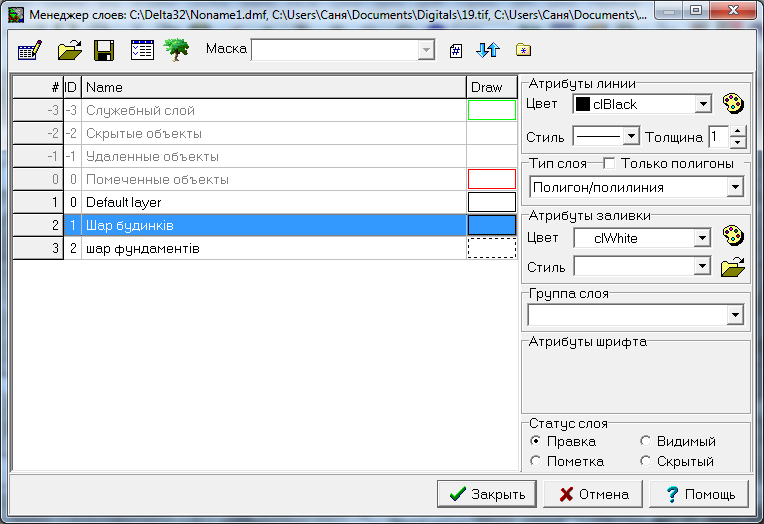Screen dimensions: 764x524
Task: Click the window icon in title bar
Action: 16,15
